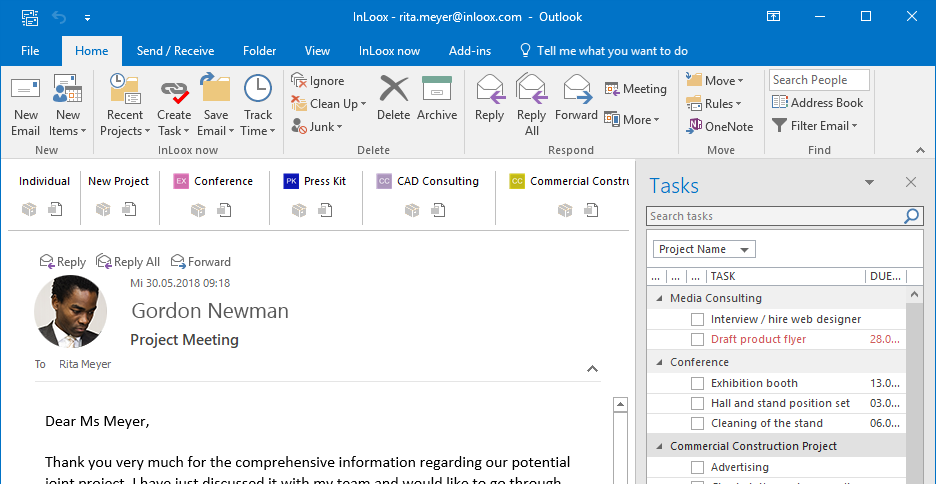Click the package icon under Individual
This screenshot has height=484, width=936.
coord(29,210)
